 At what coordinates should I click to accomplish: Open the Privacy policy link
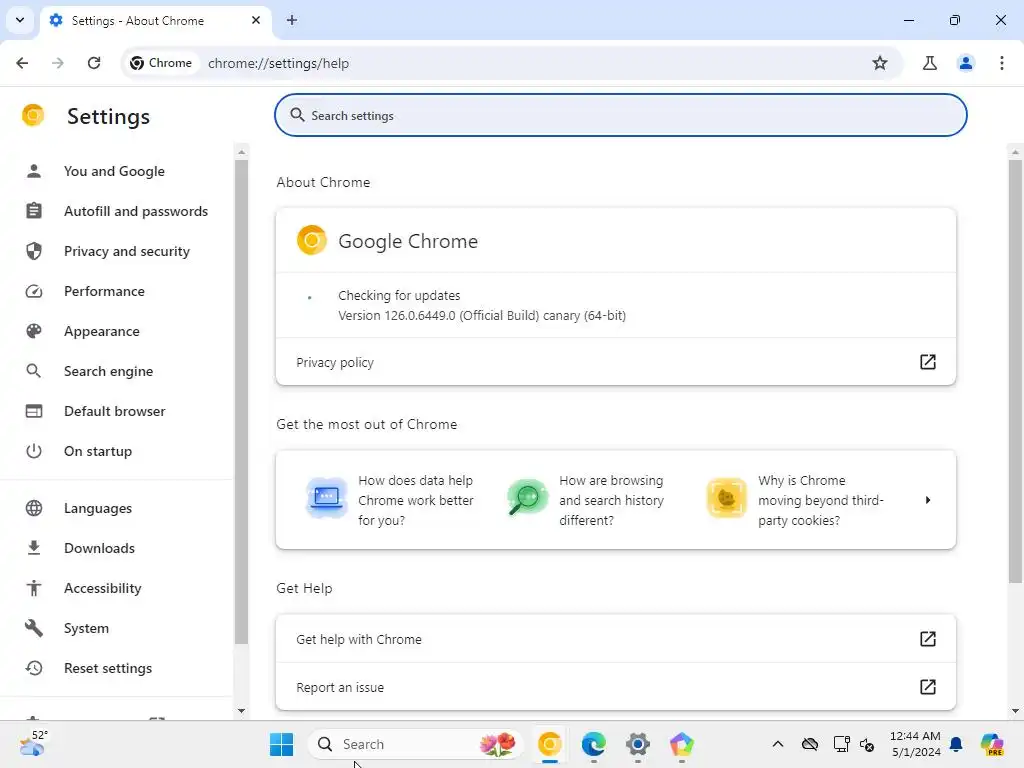coord(616,362)
